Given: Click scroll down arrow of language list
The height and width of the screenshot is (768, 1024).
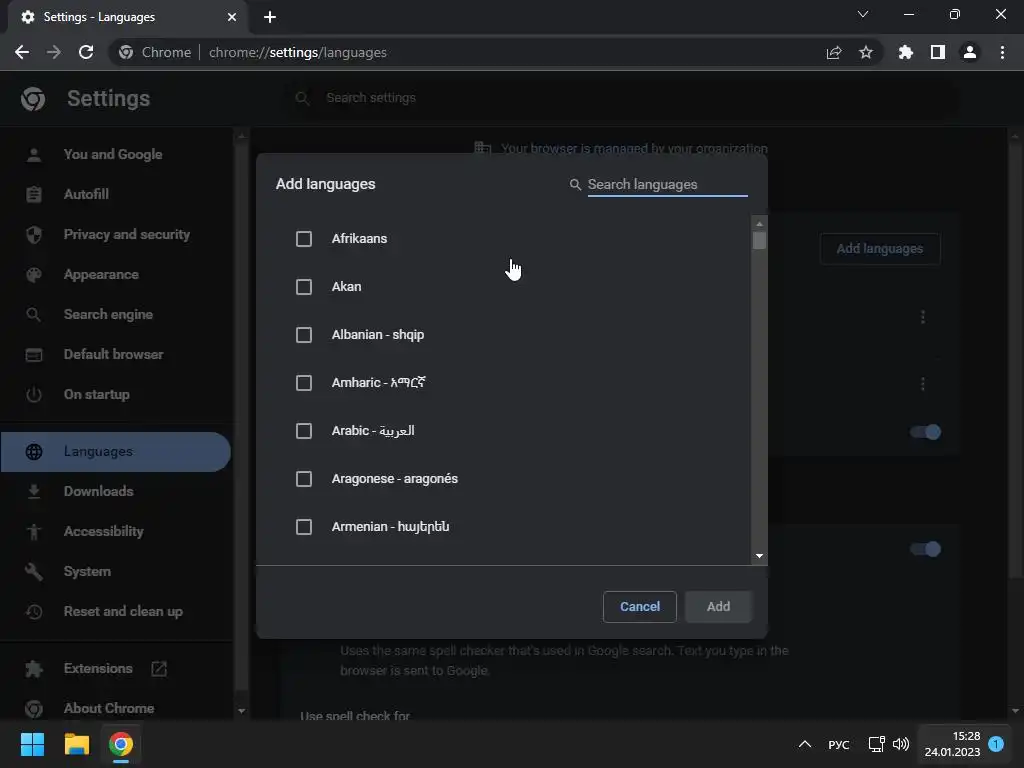Looking at the screenshot, I should tap(759, 556).
